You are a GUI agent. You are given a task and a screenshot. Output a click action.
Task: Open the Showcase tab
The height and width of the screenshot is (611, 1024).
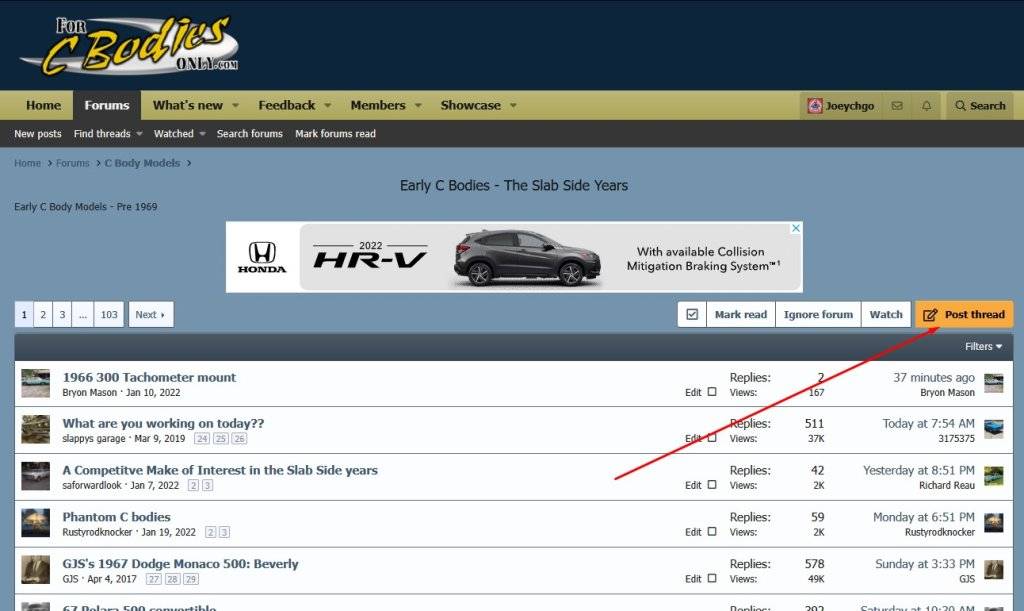point(470,106)
